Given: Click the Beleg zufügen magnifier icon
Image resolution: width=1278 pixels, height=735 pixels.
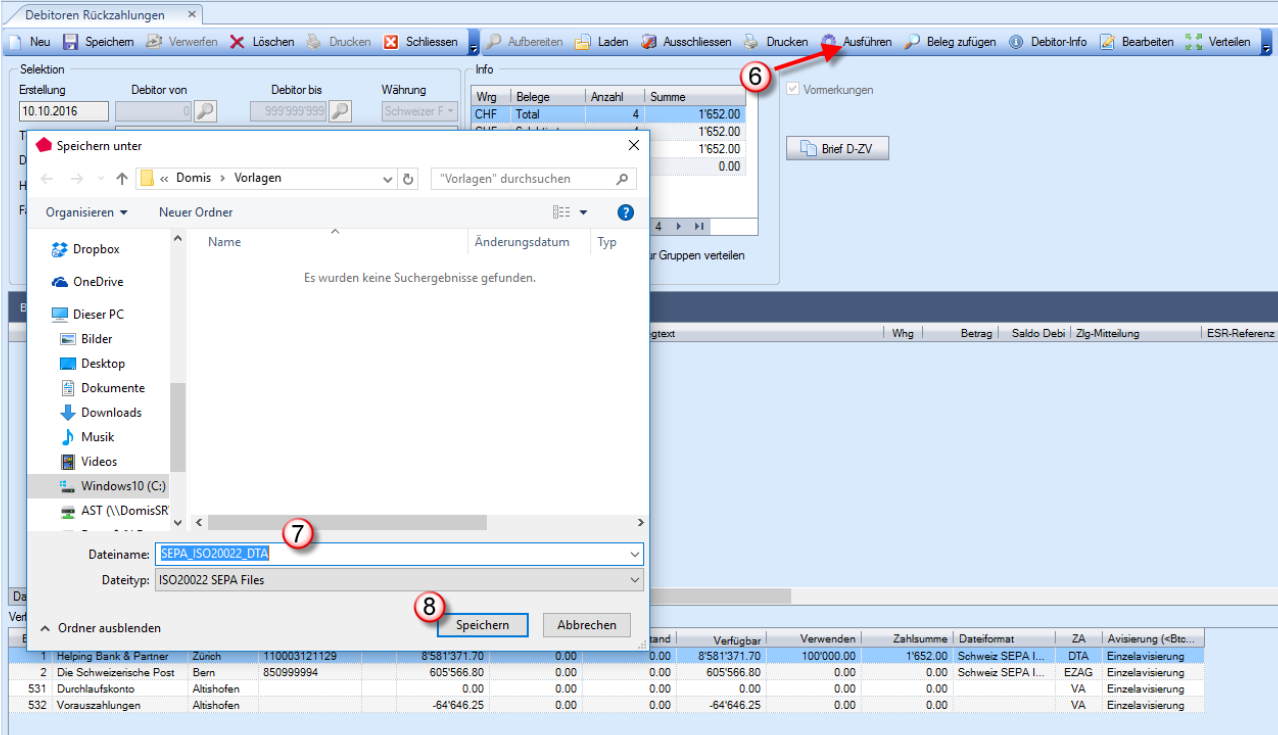Looking at the screenshot, I should (x=912, y=42).
